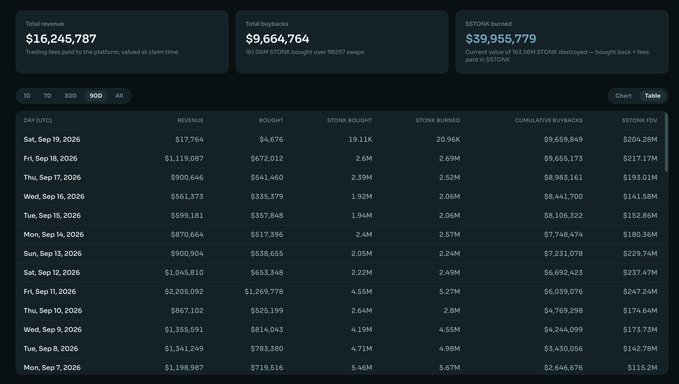Click the $STONK FDV column header
This screenshot has height=384, width=679.
coord(640,120)
